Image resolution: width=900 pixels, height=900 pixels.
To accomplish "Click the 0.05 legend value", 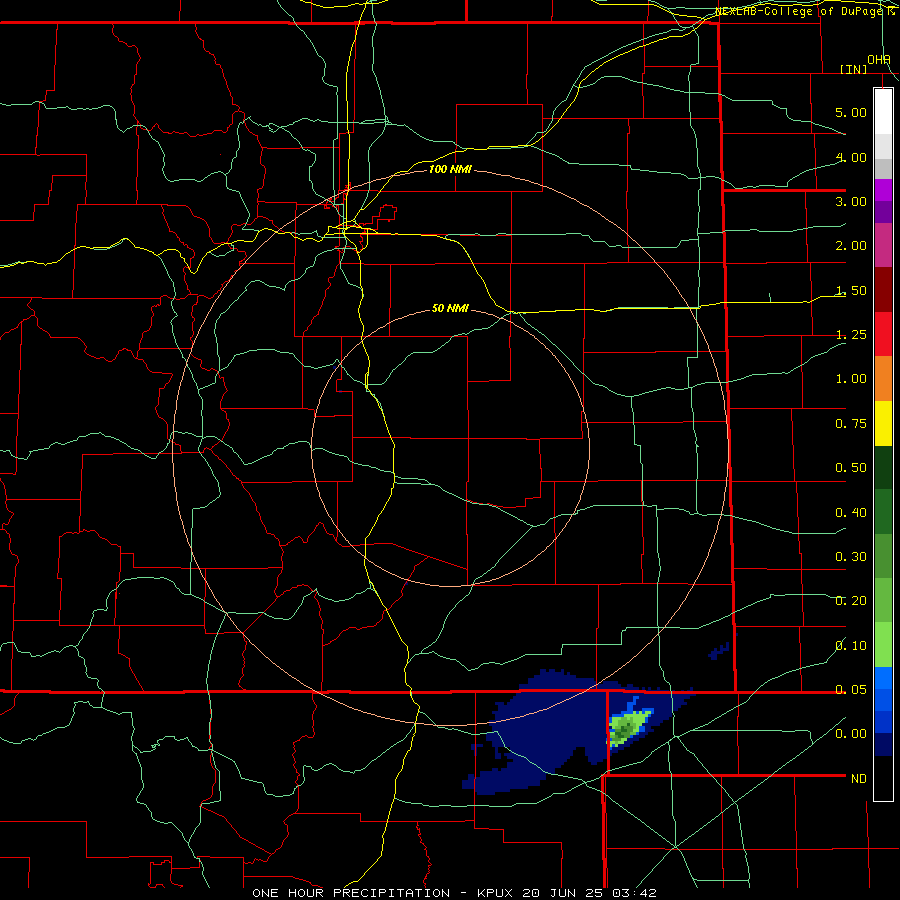I will pyautogui.click(x=851, y=689).
